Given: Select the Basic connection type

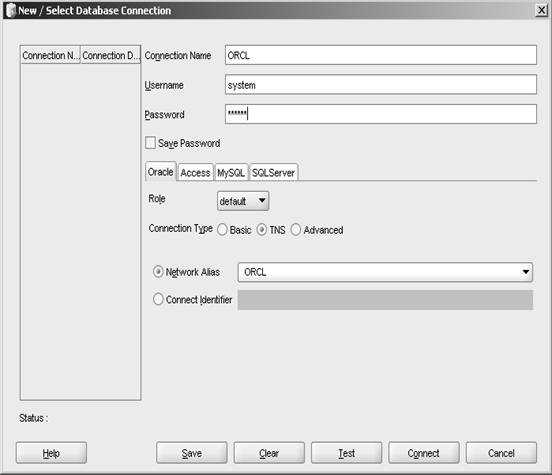Looking at the screenshot, I should tap(222, 230).
